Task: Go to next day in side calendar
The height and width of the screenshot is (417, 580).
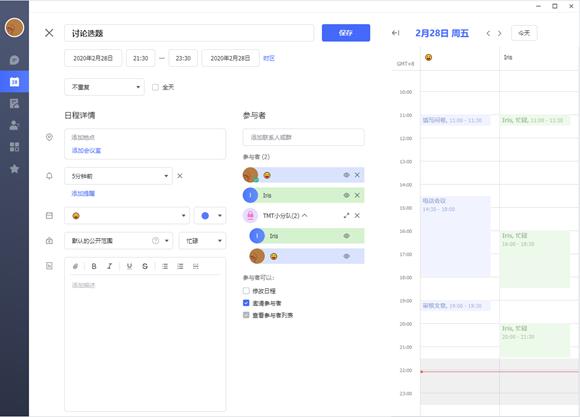Action: pos(500,33)
